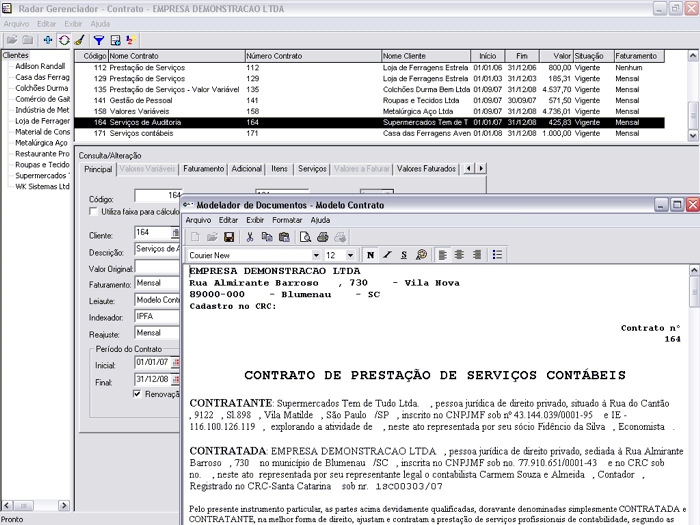Screen dimensions: 700x525
Task: Switch to the Faturamento tab
Action: (x=203, y=169)
